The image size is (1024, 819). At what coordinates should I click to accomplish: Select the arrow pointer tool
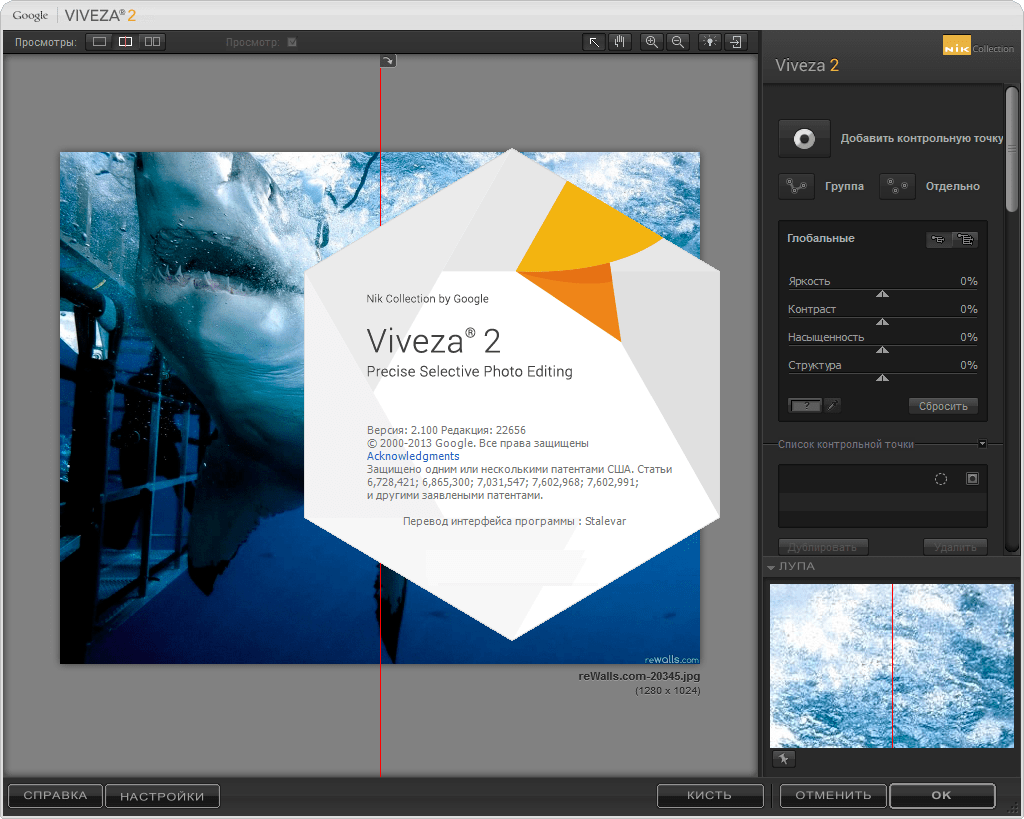(x=595, y=42)
